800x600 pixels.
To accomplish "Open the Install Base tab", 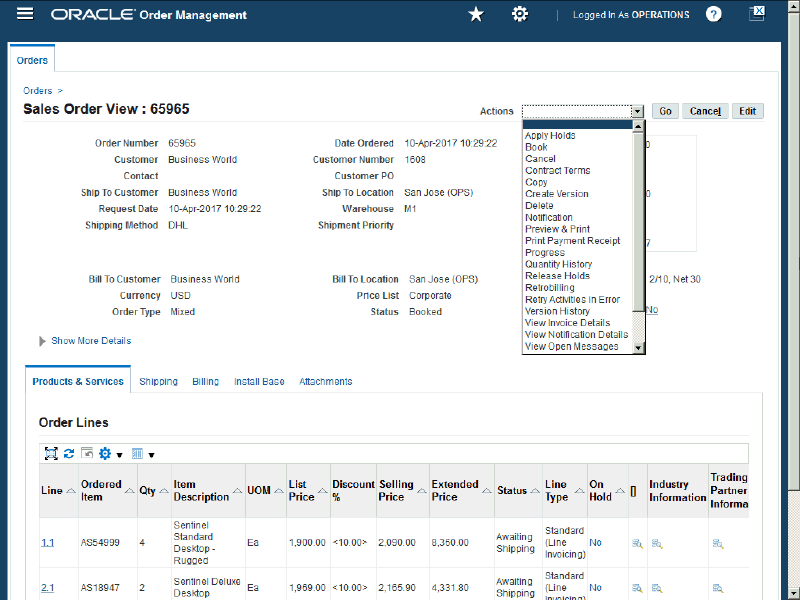I will (x=259, y=382).
